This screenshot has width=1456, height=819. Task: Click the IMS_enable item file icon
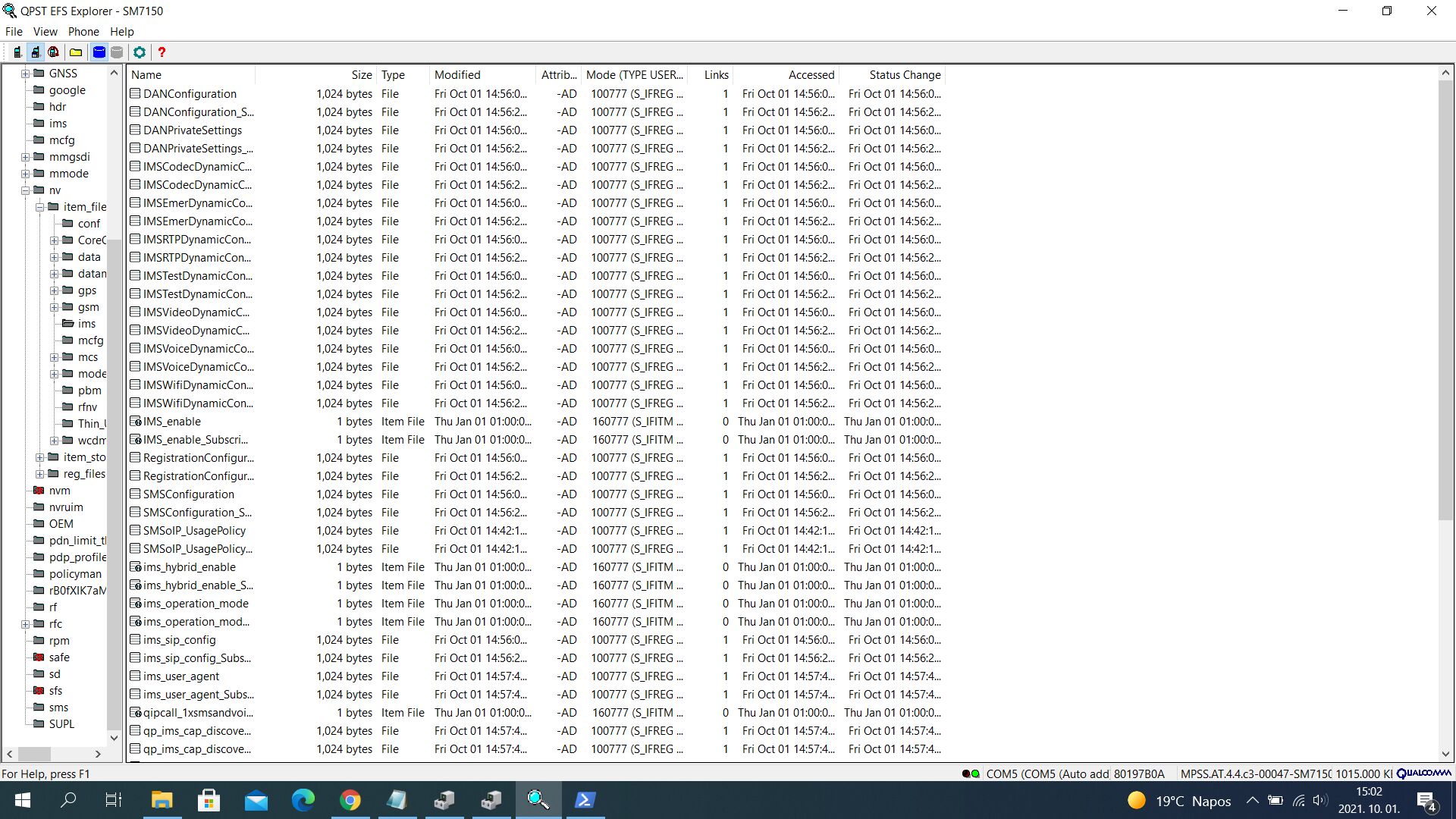(x=136, y=422)
